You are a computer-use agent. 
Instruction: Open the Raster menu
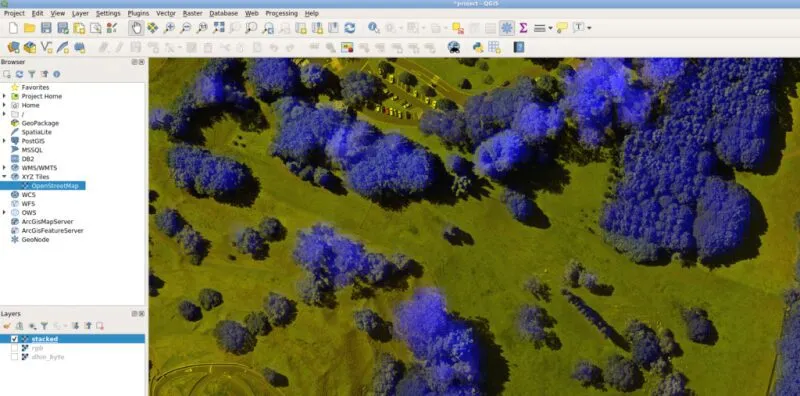point(192,13)
